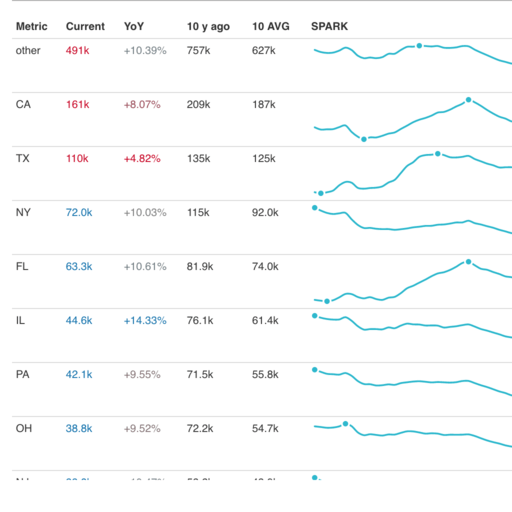Click FL current value 63.3k
512x512 pixels.
[79, 266]
